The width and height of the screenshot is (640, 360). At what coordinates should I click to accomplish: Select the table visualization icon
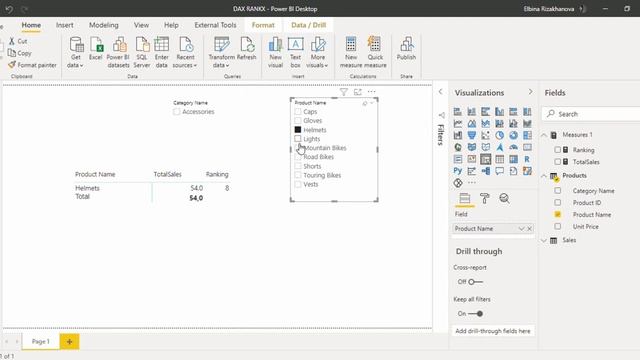click(x=499, y=159)
